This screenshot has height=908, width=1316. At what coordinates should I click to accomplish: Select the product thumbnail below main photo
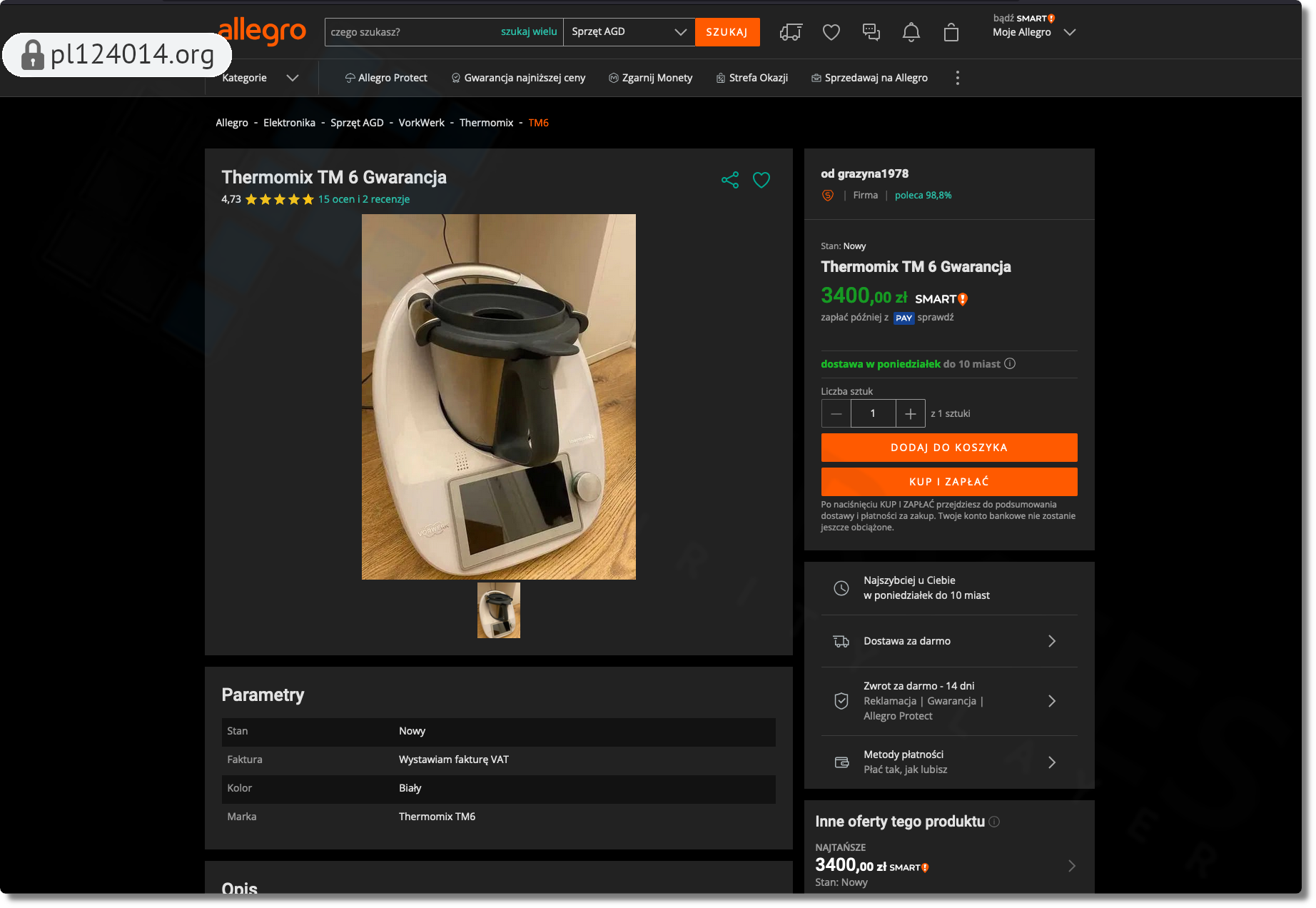tap(498, 610)
